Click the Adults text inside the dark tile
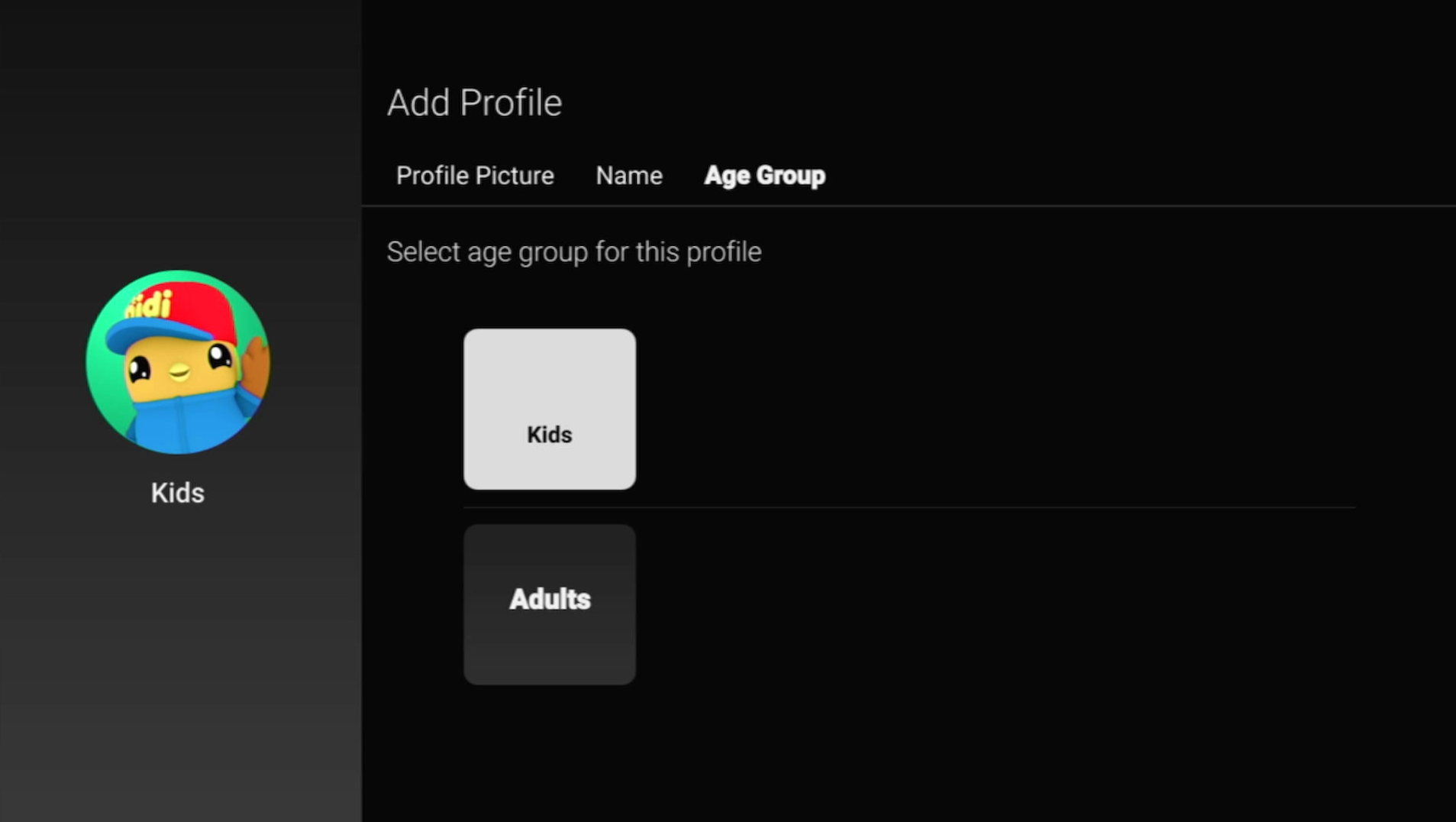The height and width of the screenshot is (822, 1456). click(x=550, y=600)
